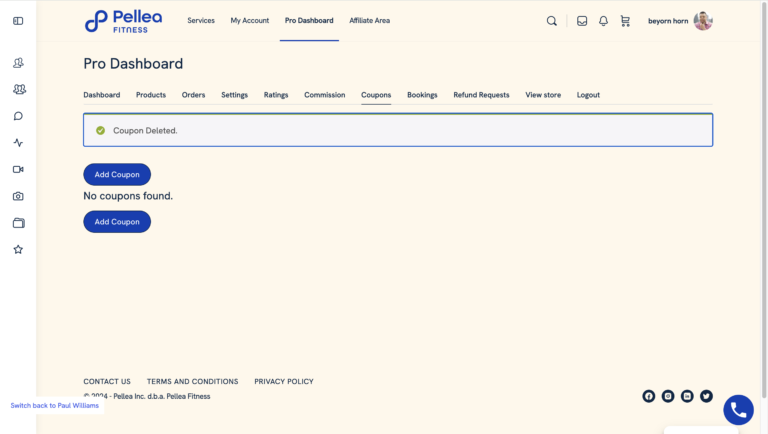Open the star icon in sidebar
Screen dimensions: 768x434
18,249
